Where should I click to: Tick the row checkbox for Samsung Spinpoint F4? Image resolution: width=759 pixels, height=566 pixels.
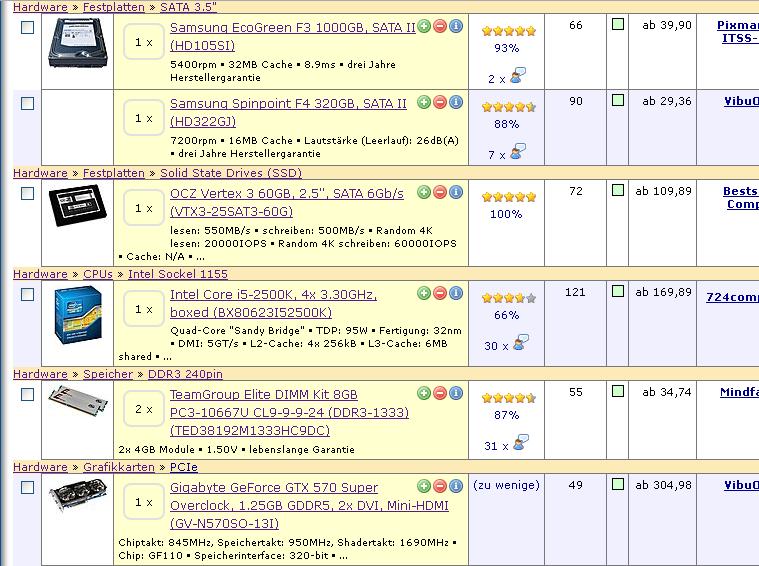pos(28,104)
